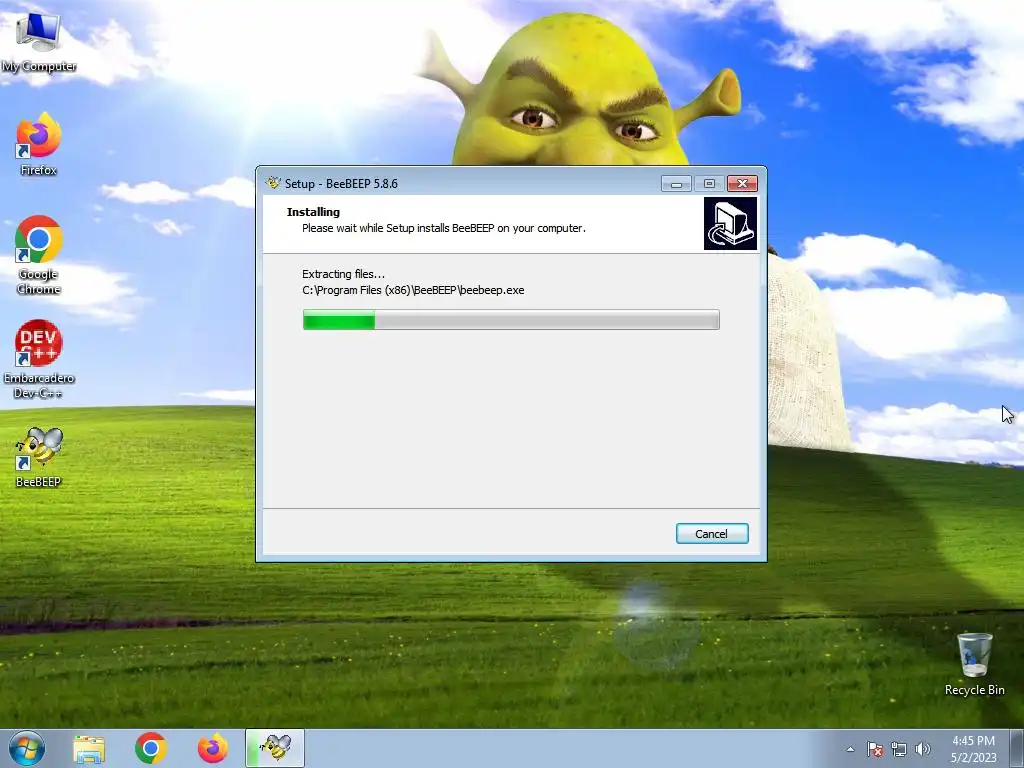
Task: Select the Embarcadero Dev-C++ desktop shortcut
Action: pyautogui.click(x=39, y=359)
